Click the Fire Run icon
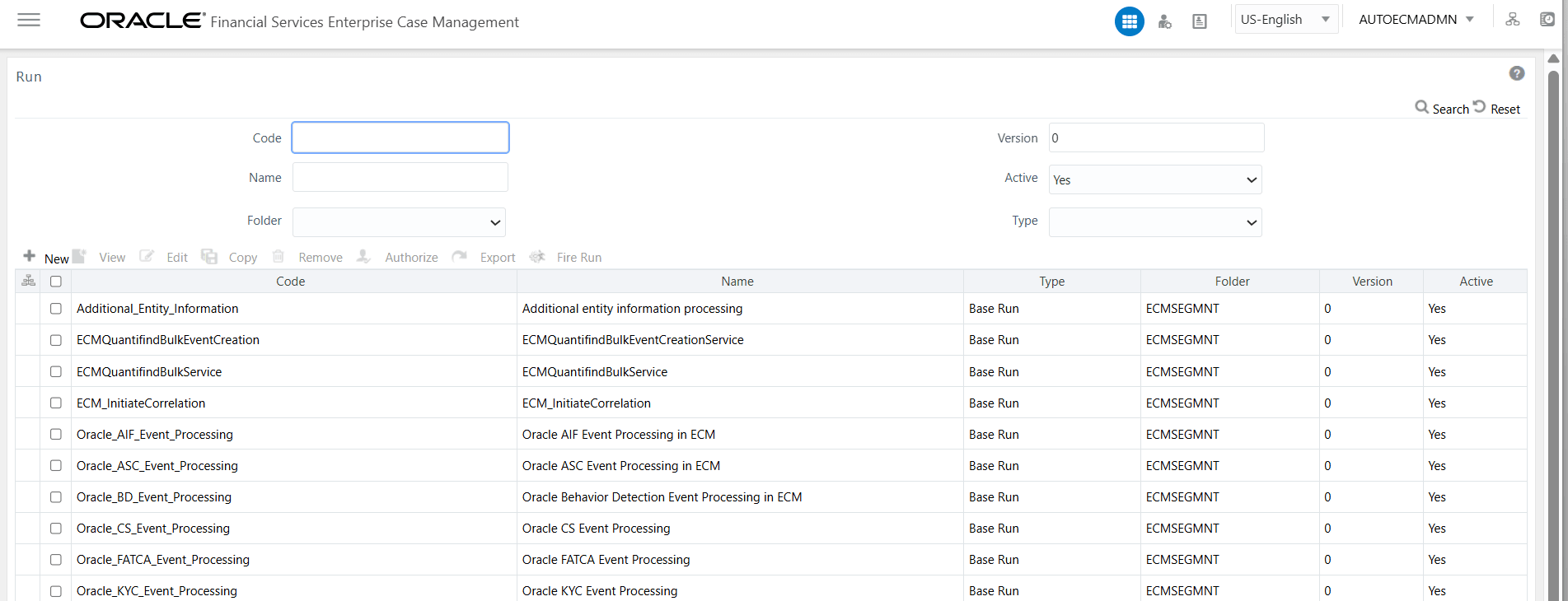The image size is (1568, 601). click(x=537, y=257)
